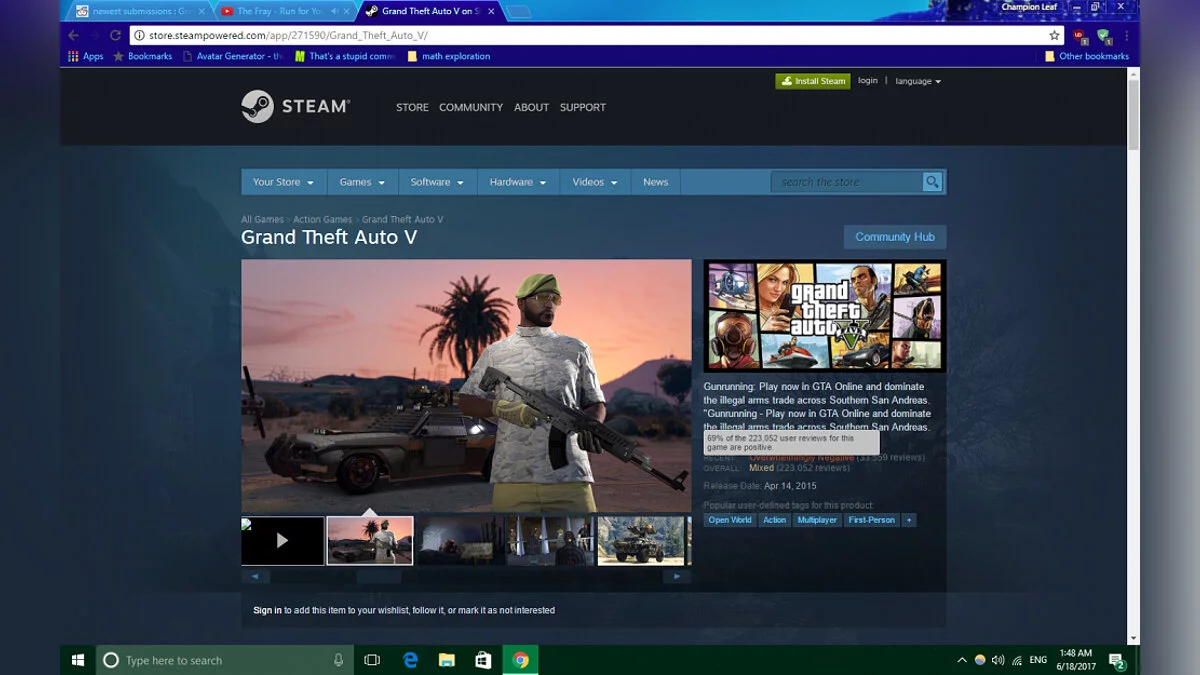Play the video thumbnail in the carousel

[282, 540]
